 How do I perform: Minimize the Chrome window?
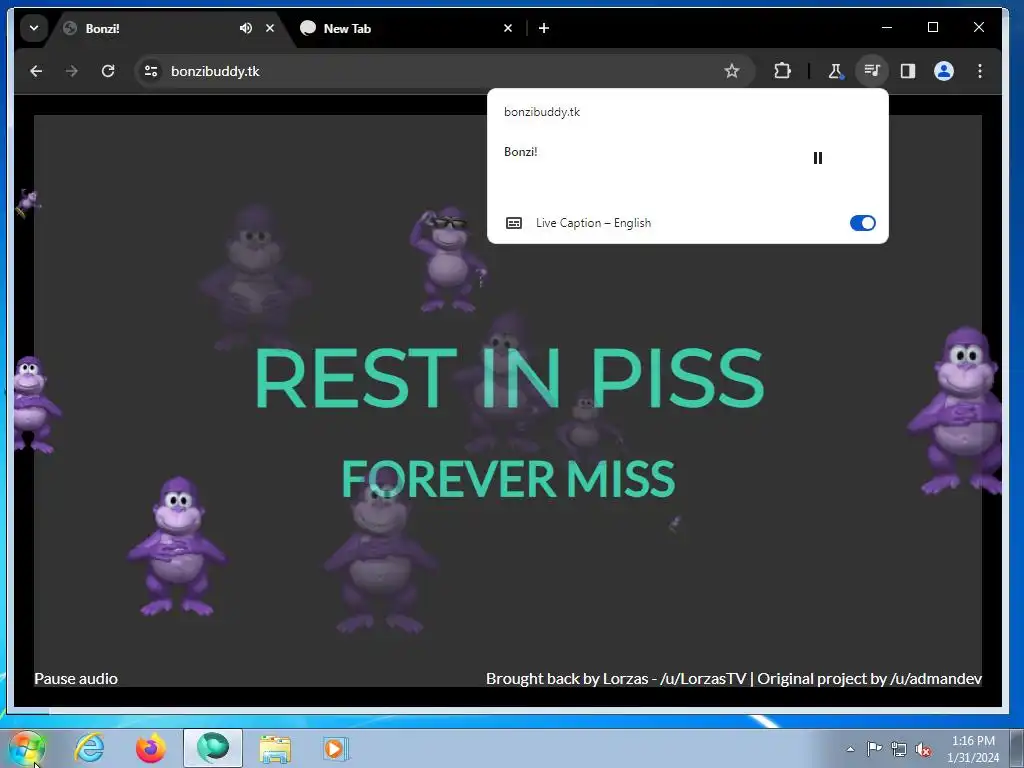(887, 27)
